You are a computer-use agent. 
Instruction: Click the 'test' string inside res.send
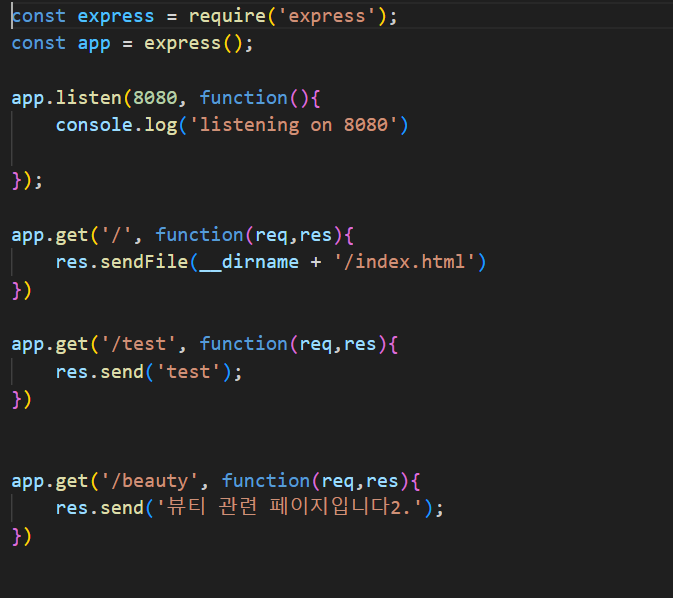(x=188, y=372)
